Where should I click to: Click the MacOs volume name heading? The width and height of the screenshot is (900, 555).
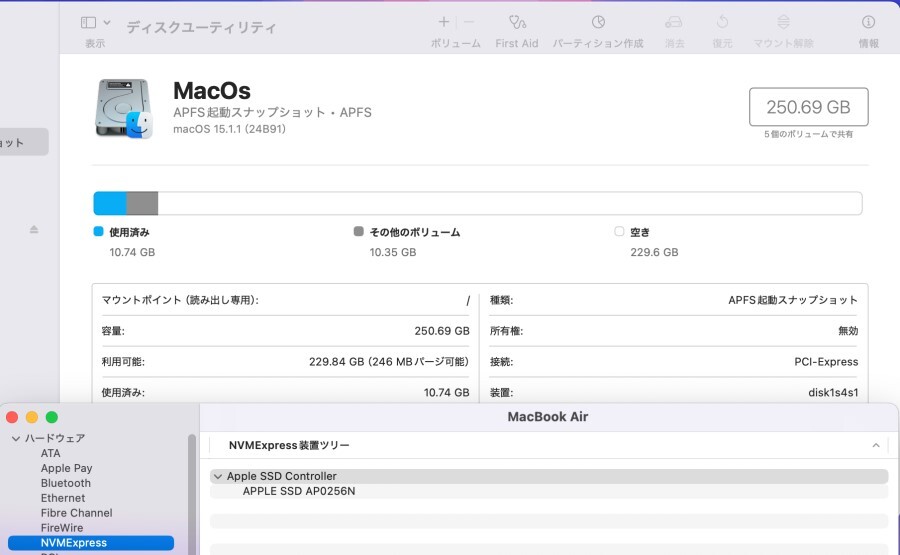click(212, 91)
